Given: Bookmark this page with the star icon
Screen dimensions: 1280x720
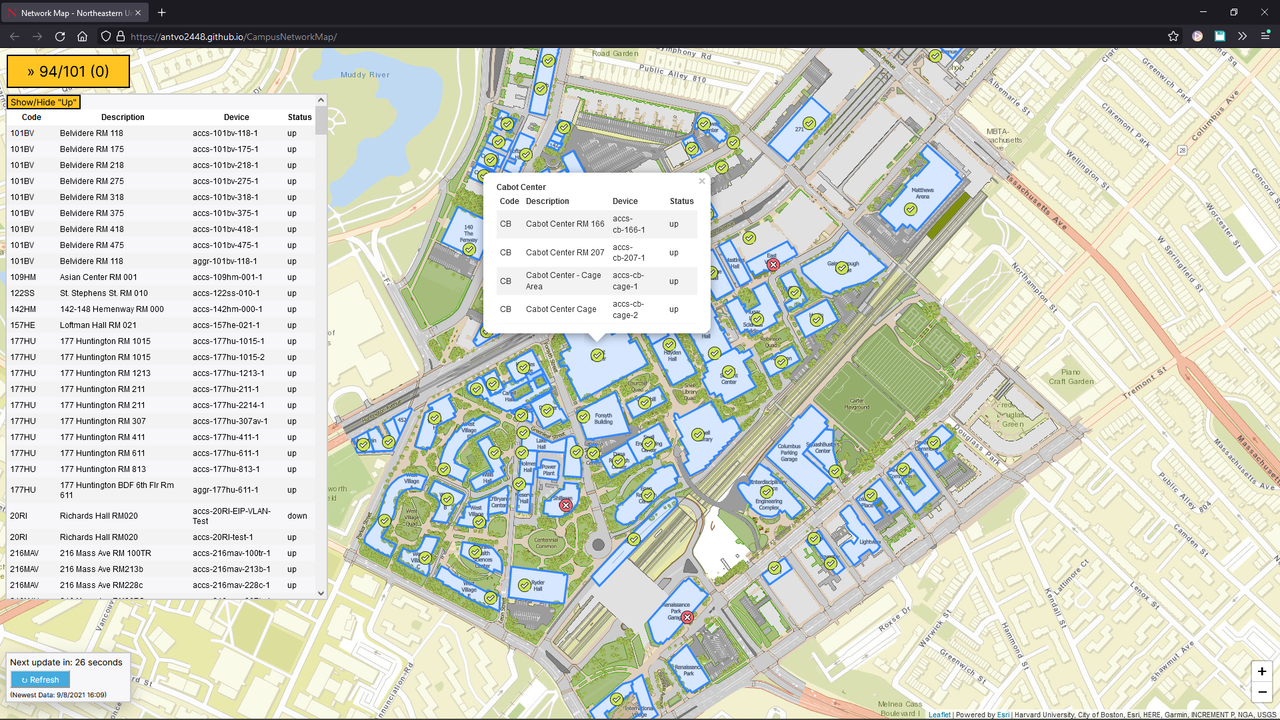Looking at the screenshot, I should tap(1173, 36).
